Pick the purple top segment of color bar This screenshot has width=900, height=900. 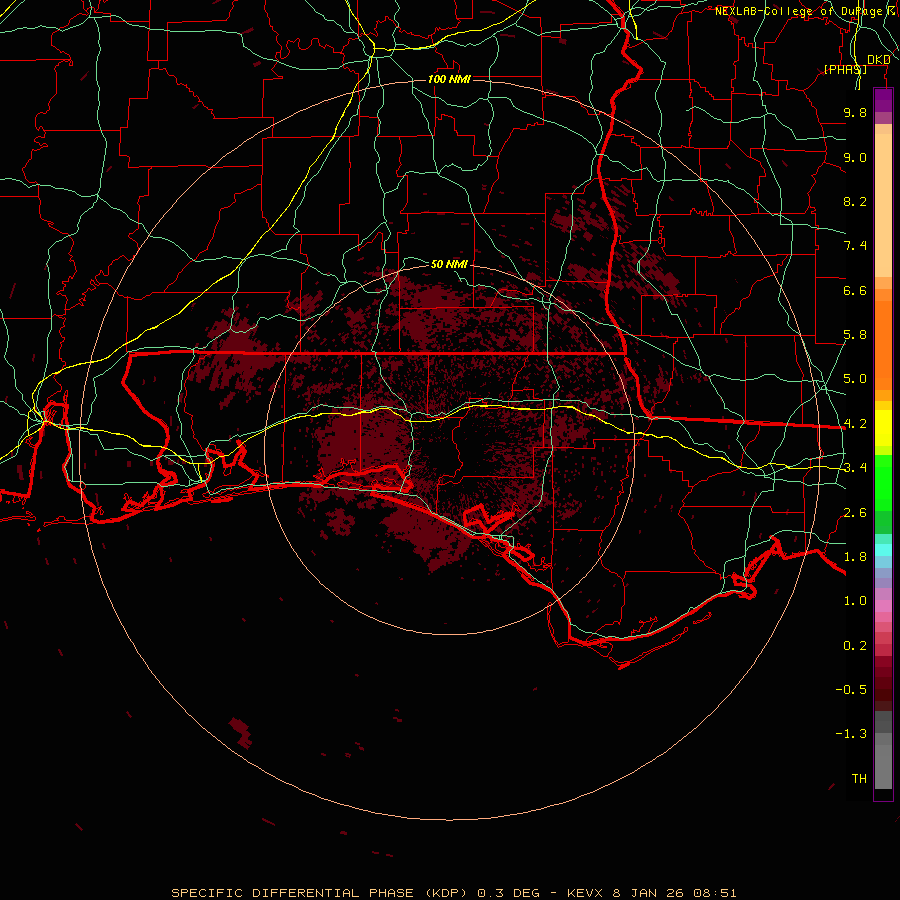883,100
